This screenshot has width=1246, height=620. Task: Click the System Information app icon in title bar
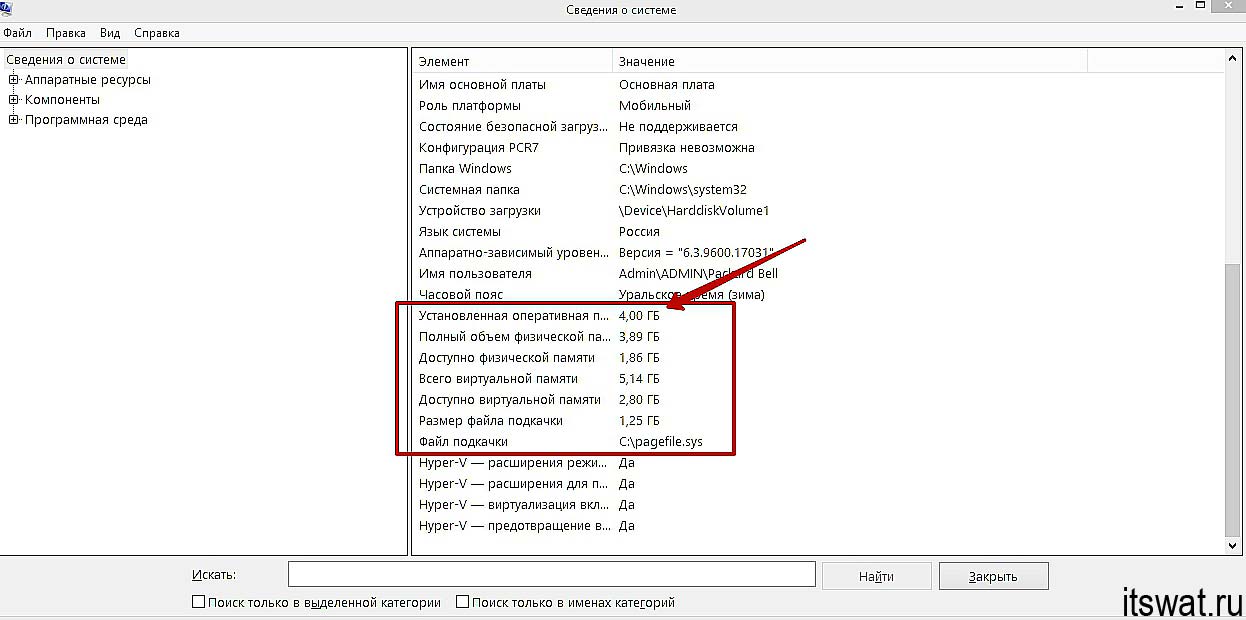click(x=9, y=6)
